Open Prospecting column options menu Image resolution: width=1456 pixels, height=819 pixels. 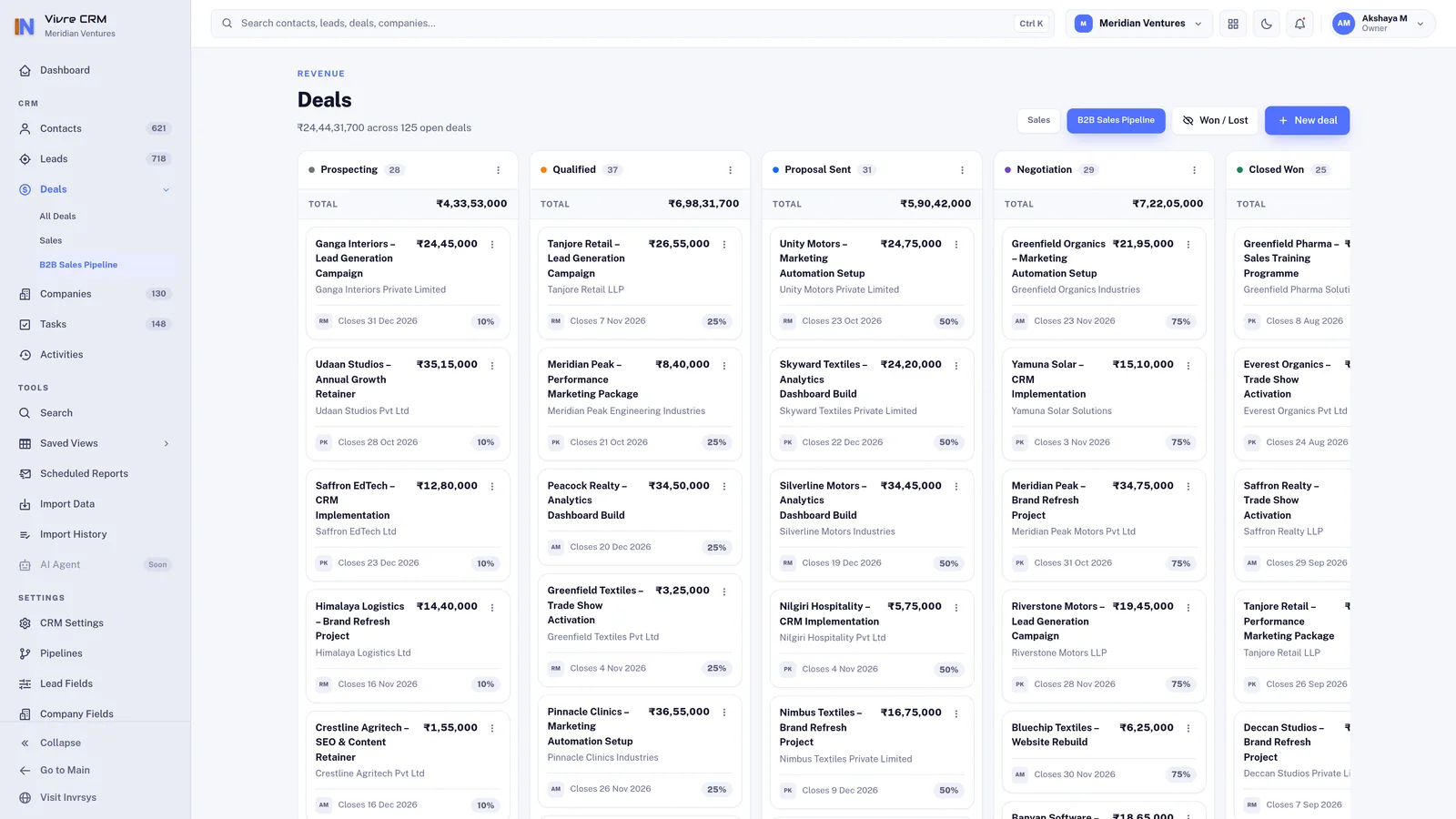[x=498, y=170]
